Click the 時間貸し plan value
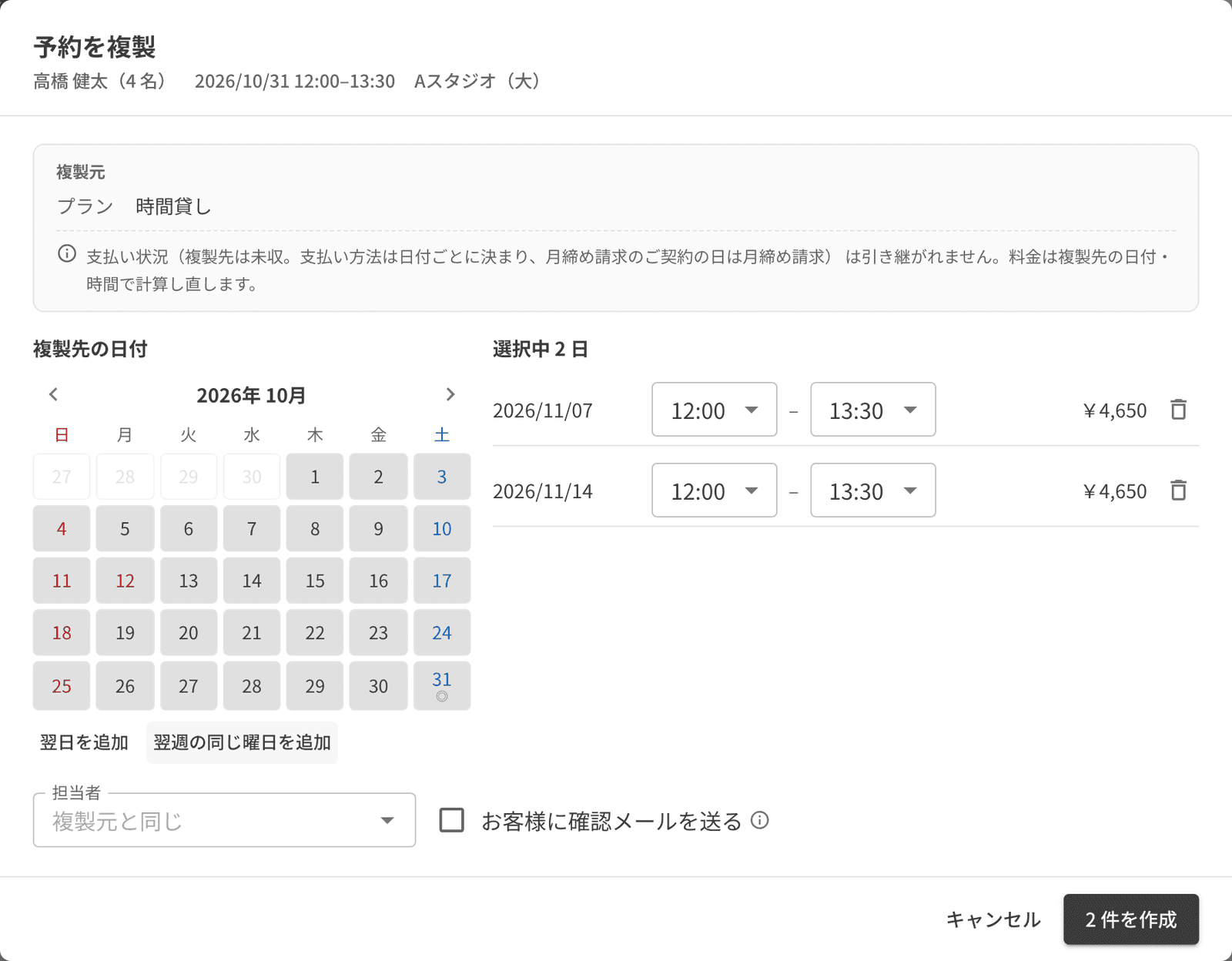This screenshot has height=961, width=1232. click(x=173, y=206)
